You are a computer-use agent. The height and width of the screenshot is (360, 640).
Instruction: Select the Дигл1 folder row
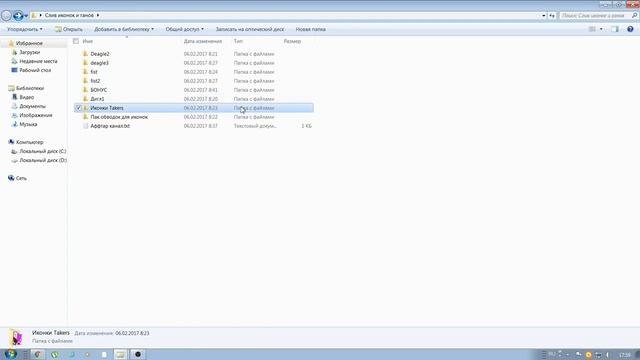point(193,99)
